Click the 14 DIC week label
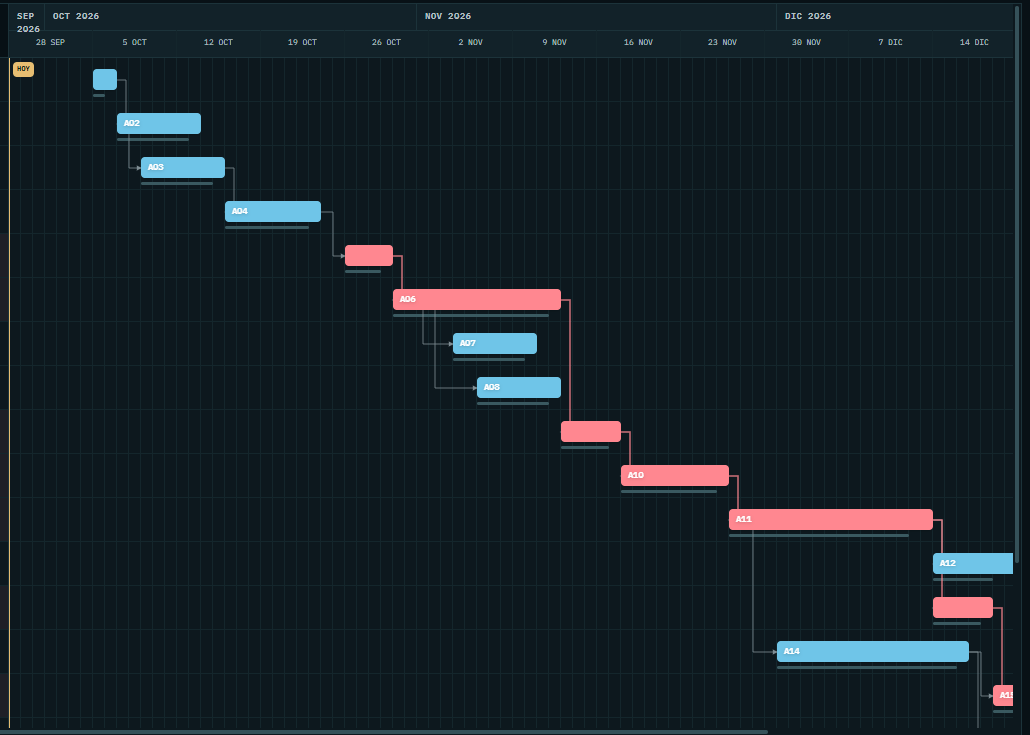The width and height of the screenshot is (1030, 735). tap(974, 43)
